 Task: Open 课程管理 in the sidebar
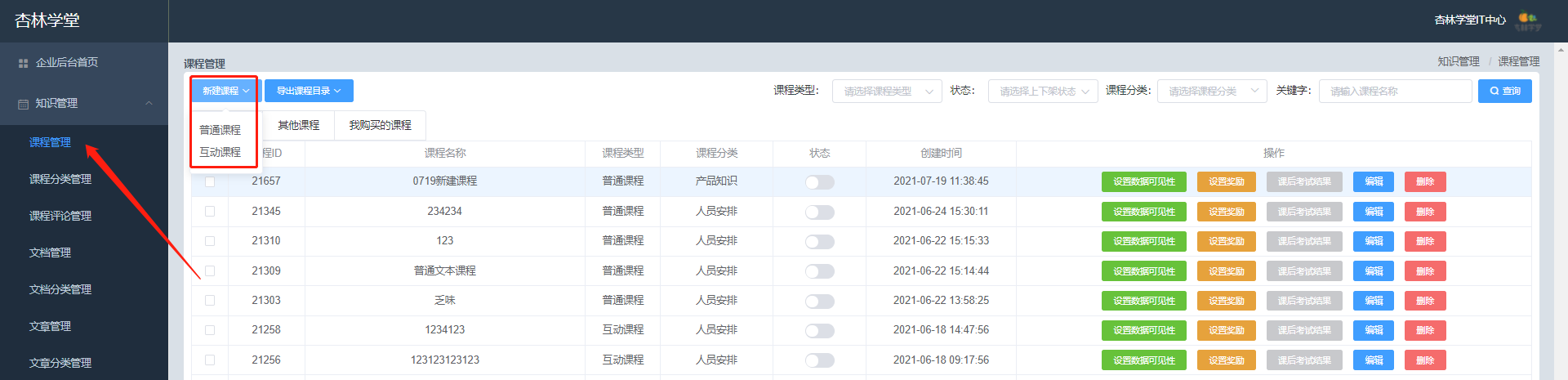coord(50,142)
